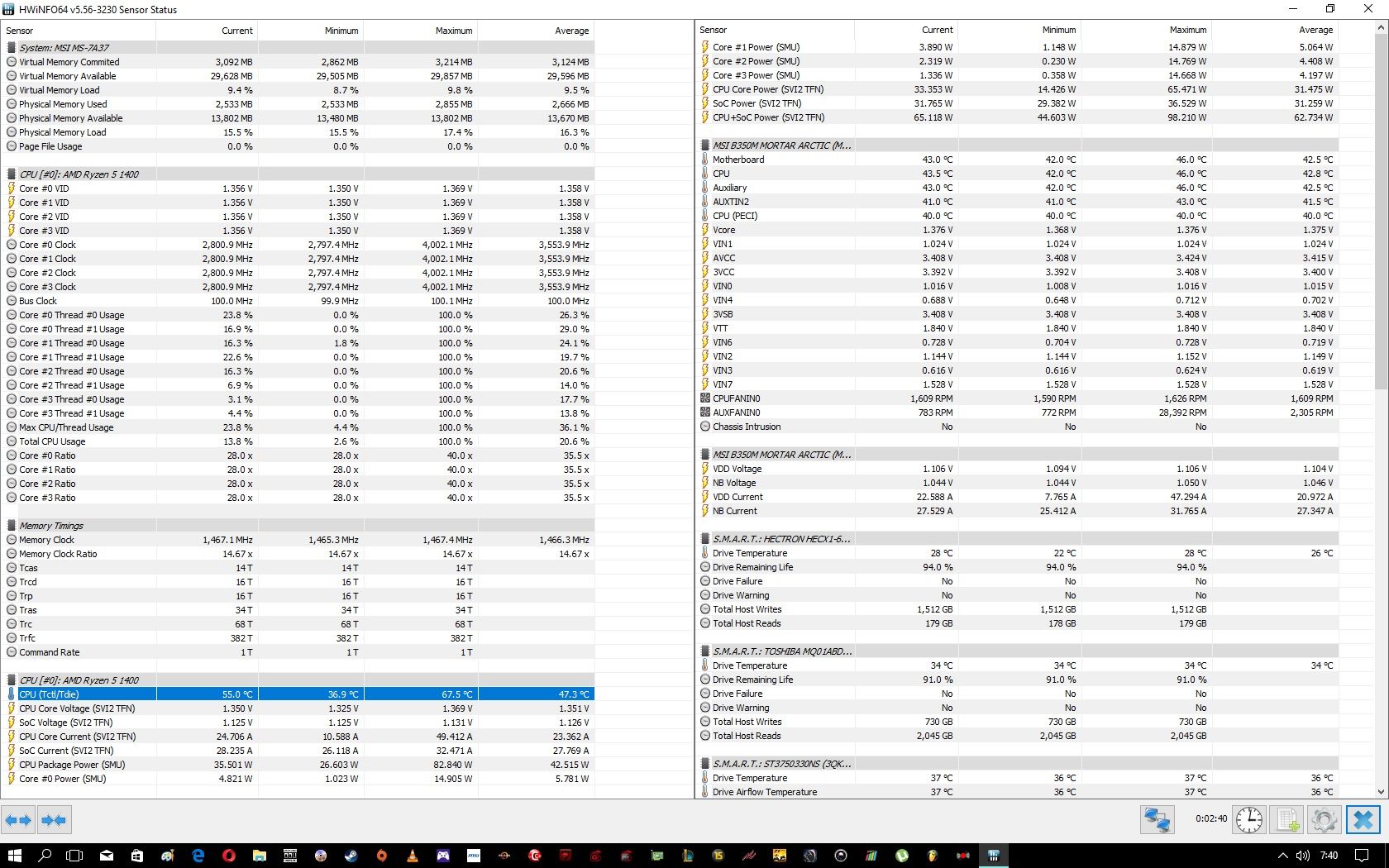Launch Mail from the taskbar

(107, 856)
